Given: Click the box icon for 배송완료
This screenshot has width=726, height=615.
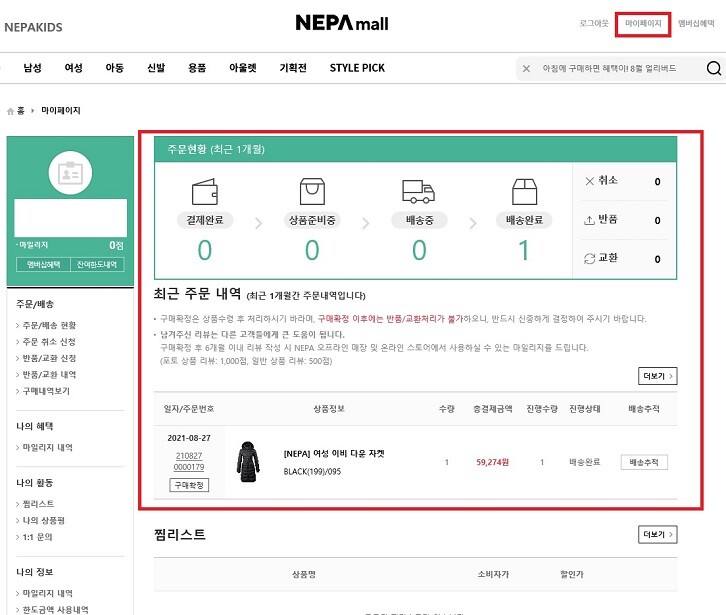Looking at the screenshot, I should 523,191.
